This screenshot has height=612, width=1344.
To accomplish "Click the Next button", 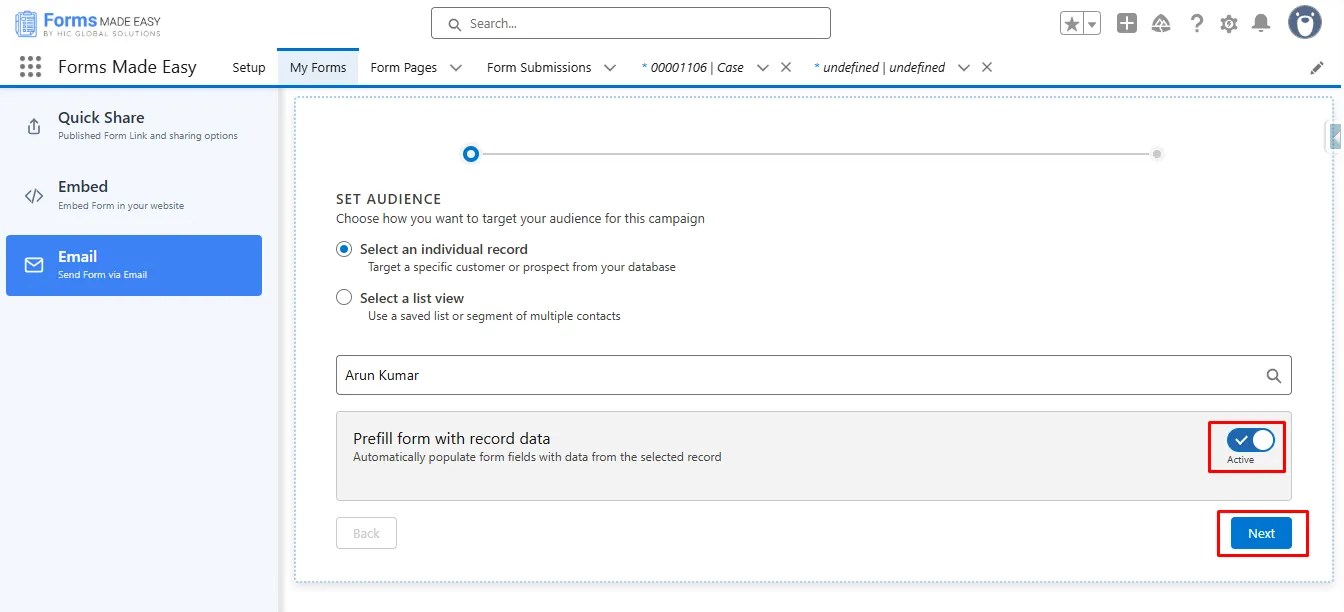I will click(x=1261, y=533).
